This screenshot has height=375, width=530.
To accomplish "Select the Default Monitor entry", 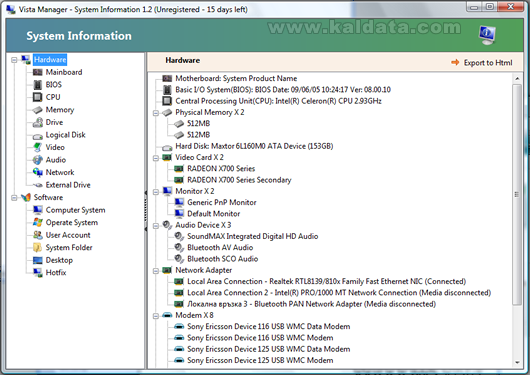I will (x=214, y=214).
